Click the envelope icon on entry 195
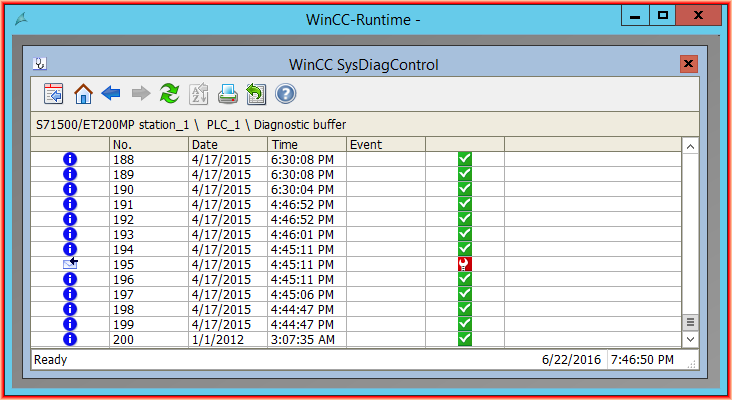The image size is (732, 400). pos(70,264)
